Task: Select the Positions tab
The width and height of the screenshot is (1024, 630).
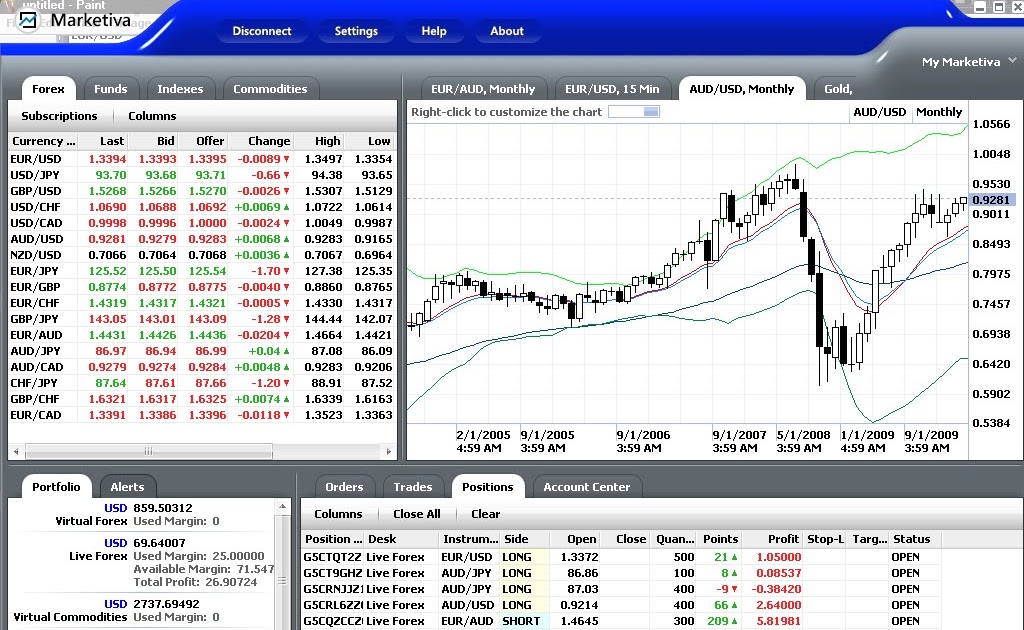Action: [488, 487]
